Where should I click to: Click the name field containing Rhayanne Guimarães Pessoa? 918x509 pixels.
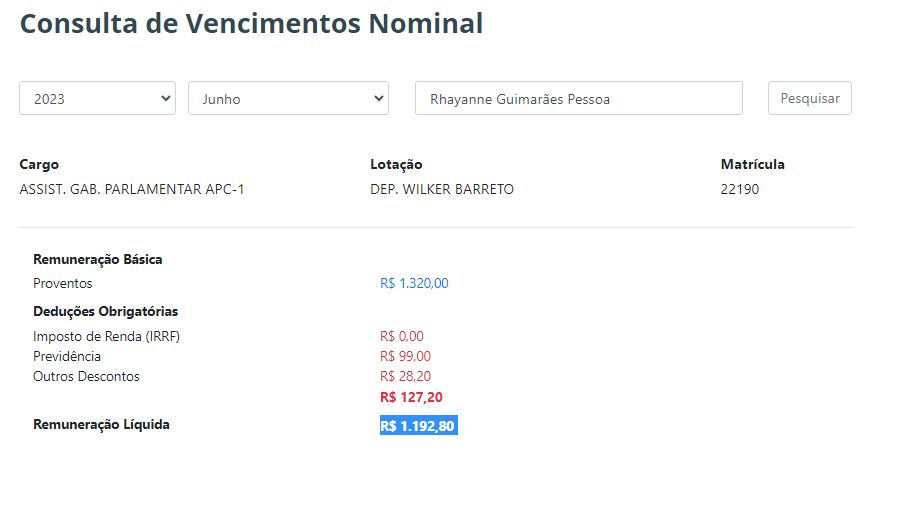(x=578, y=99)
